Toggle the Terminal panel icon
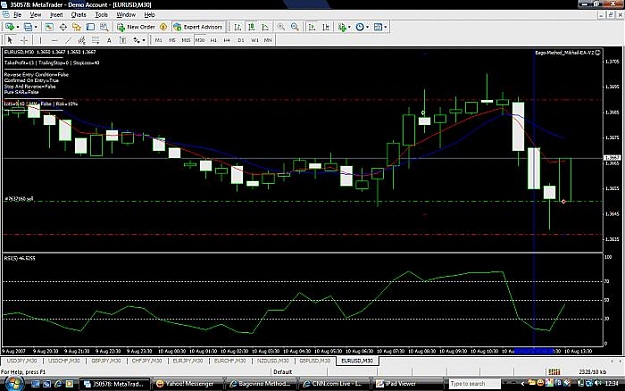Screen dimensions: 625x391 (x=90, y=27)
